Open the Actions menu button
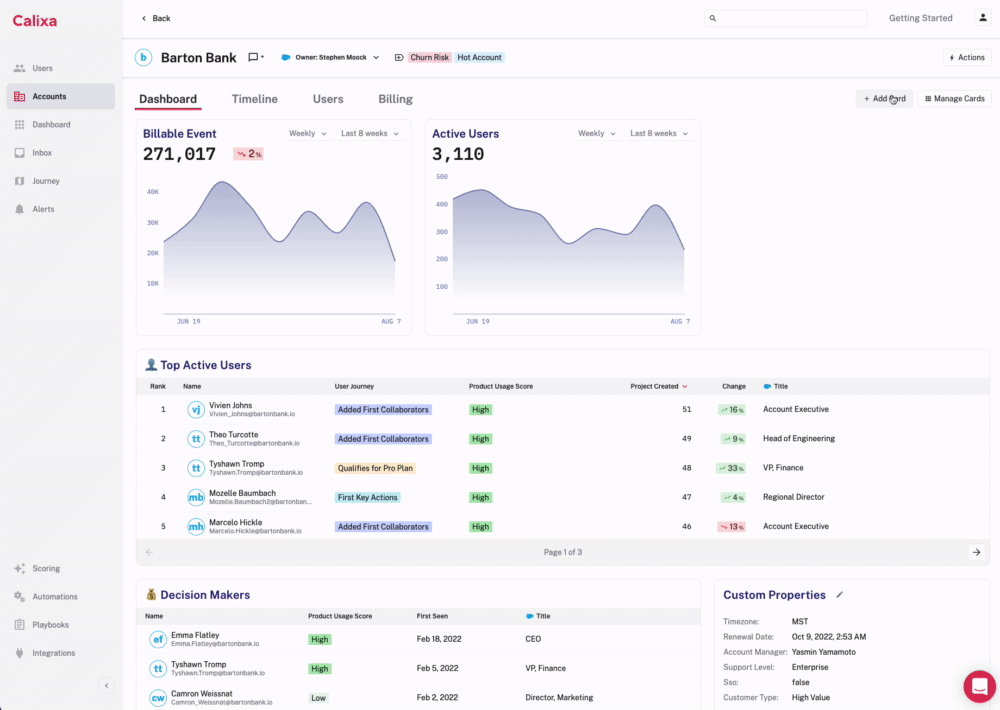The width and height of the screenshot is (1000, 710). click(x=966, y=58)
